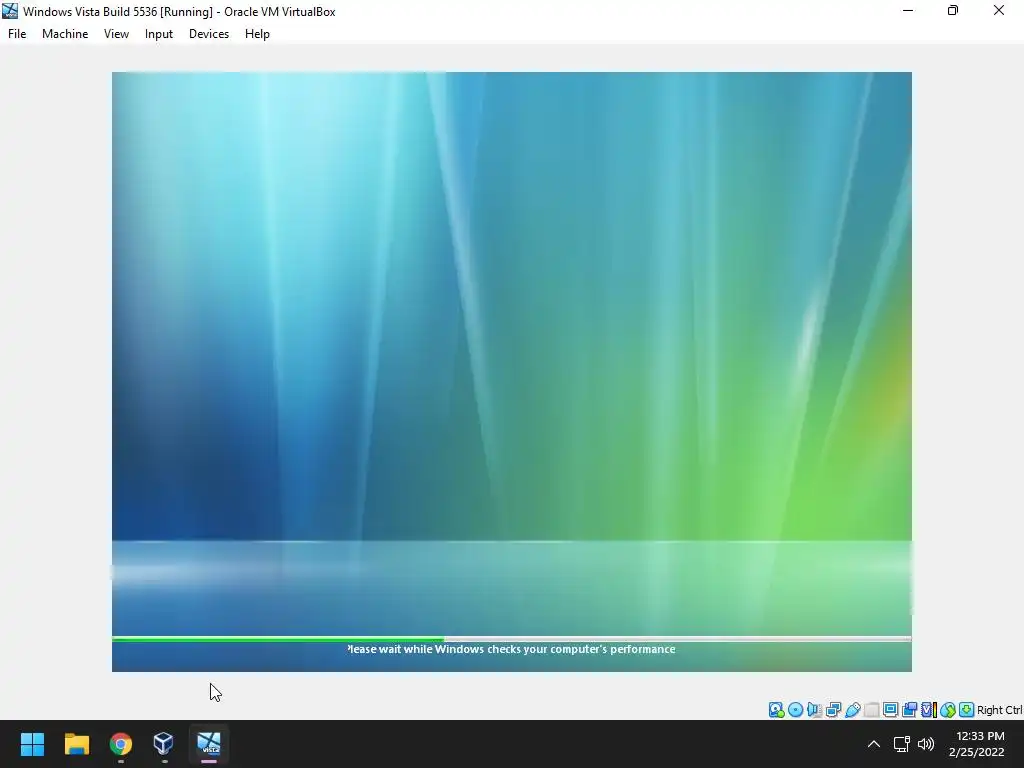Open the volume tray icon
The image size is (1024, 768).
(x=926, y=744)
